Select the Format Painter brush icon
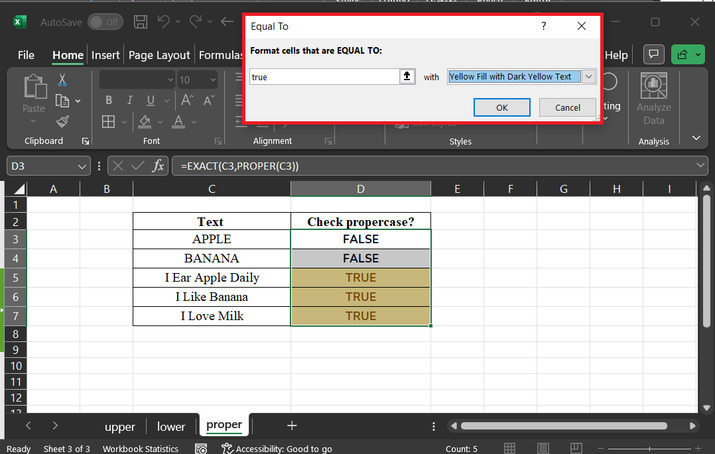This screenshot has width=715, height=454. point(62,120)
